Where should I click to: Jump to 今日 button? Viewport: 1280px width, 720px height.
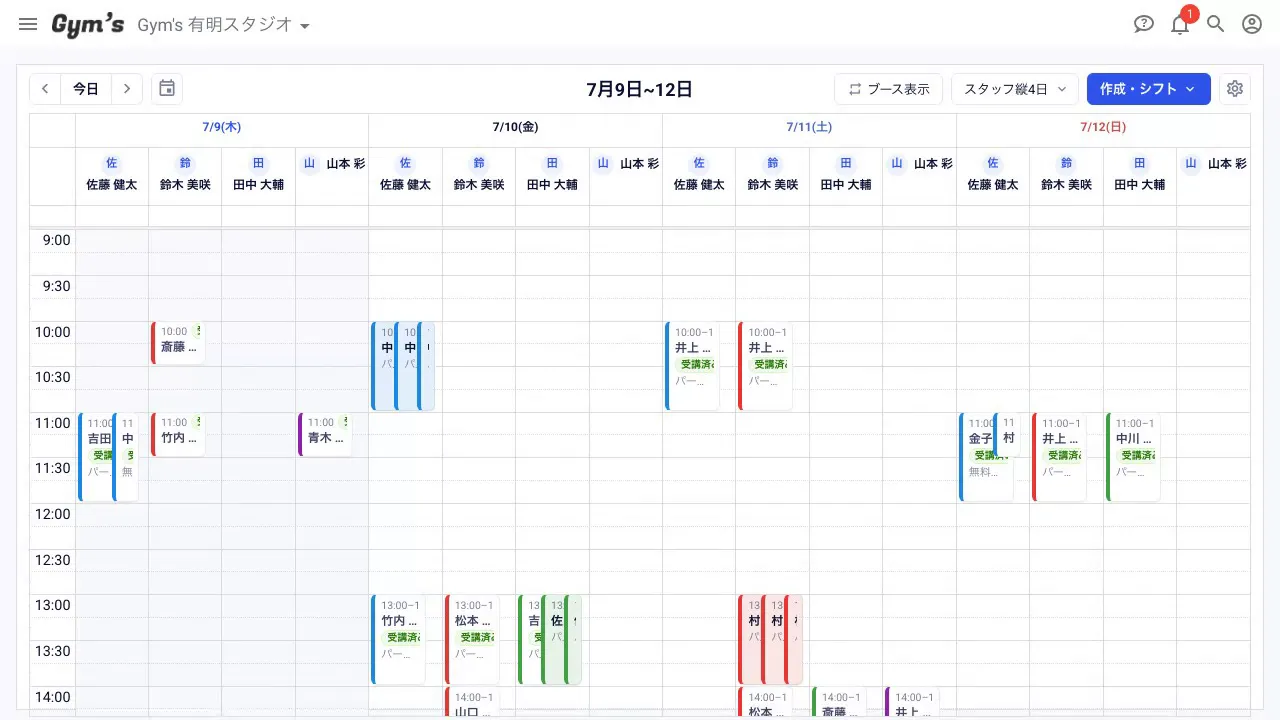point(86,89)
